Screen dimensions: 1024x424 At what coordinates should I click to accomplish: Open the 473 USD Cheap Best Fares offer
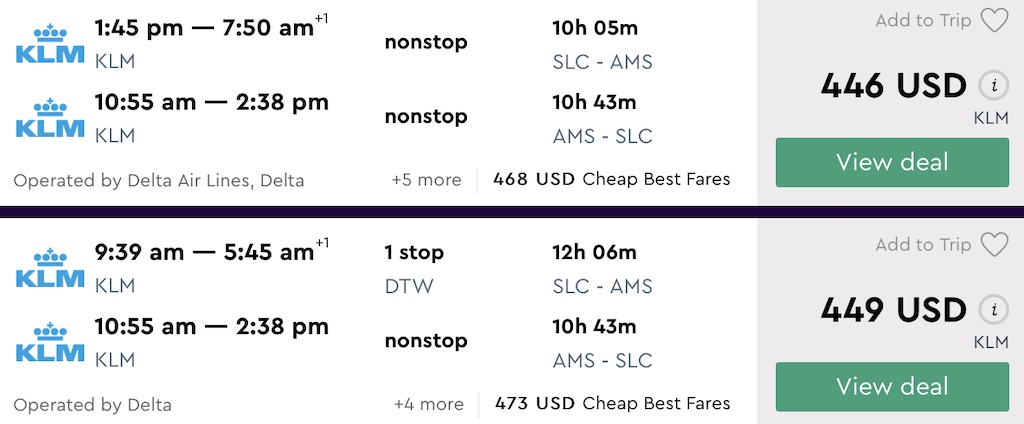coord(612,404)
